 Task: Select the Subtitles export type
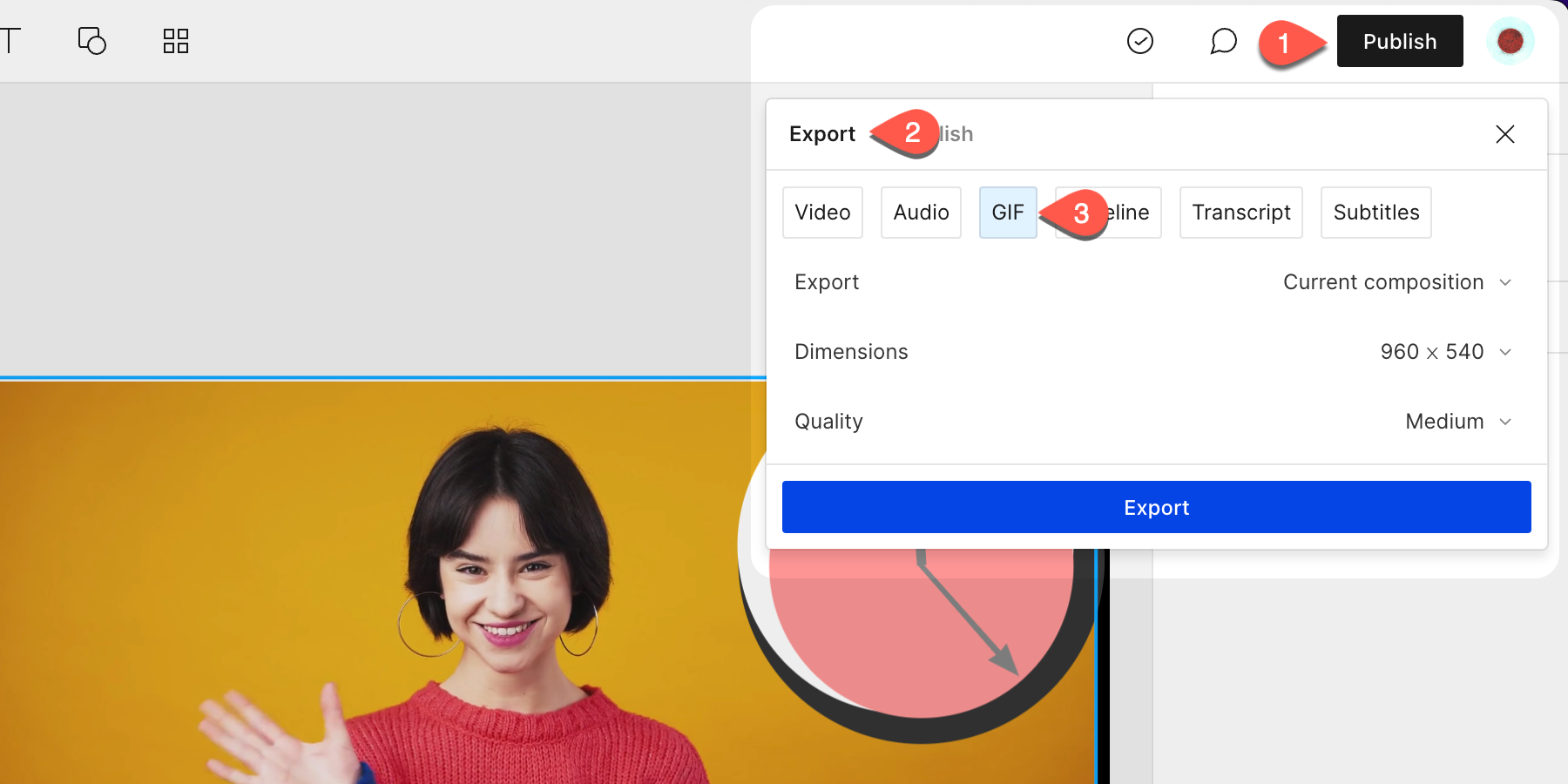click(x=1376, y=213)
